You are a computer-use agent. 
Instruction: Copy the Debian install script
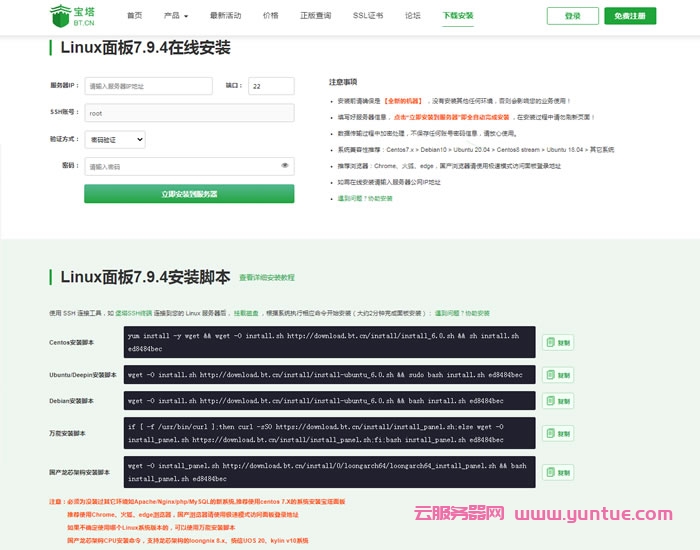[556, 401]
